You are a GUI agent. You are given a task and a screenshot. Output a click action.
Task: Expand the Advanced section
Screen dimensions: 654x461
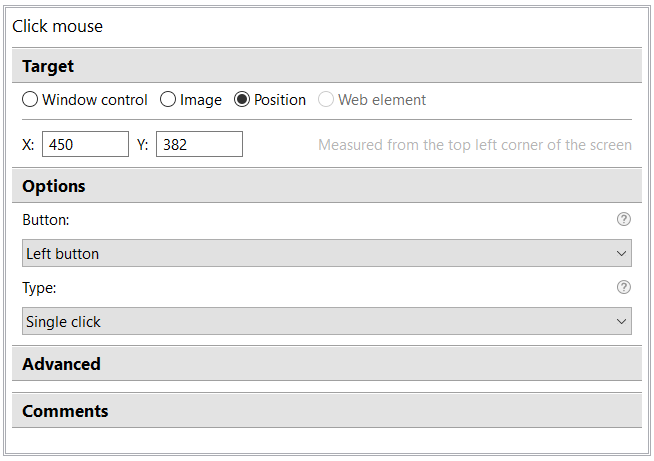pos(327,363)
